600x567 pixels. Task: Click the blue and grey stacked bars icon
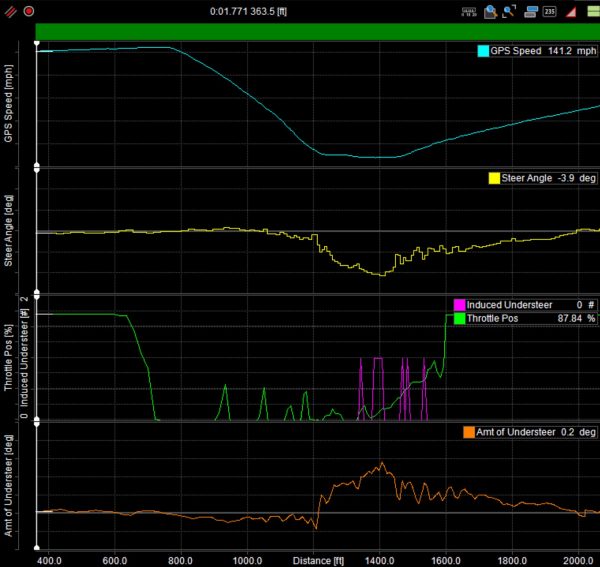click(x=530, y=11)
